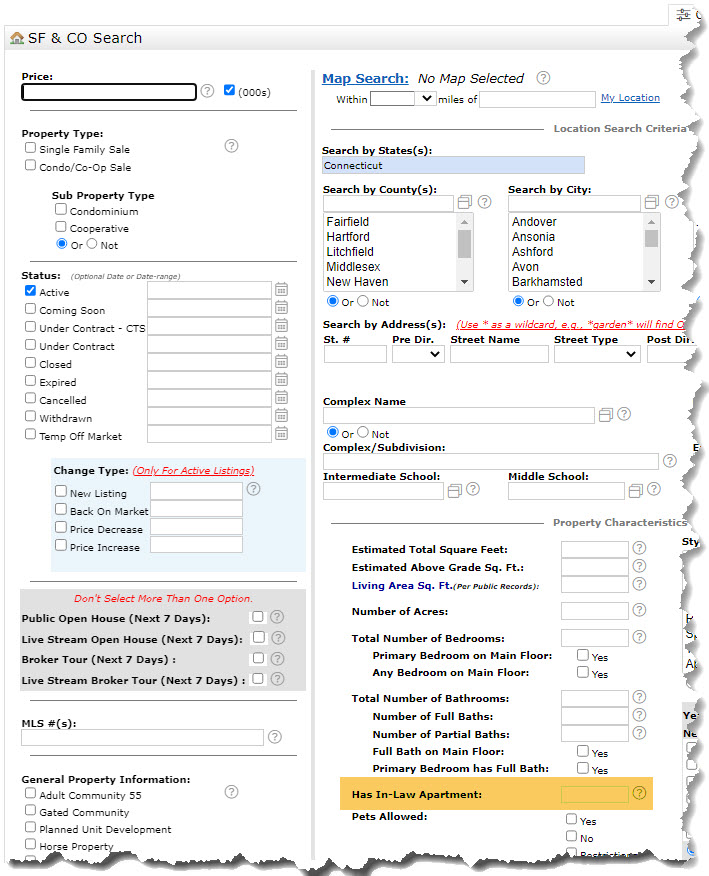Open help for Public Open House option
This screenshot has width=709, height=876.
tap(277, 617)
